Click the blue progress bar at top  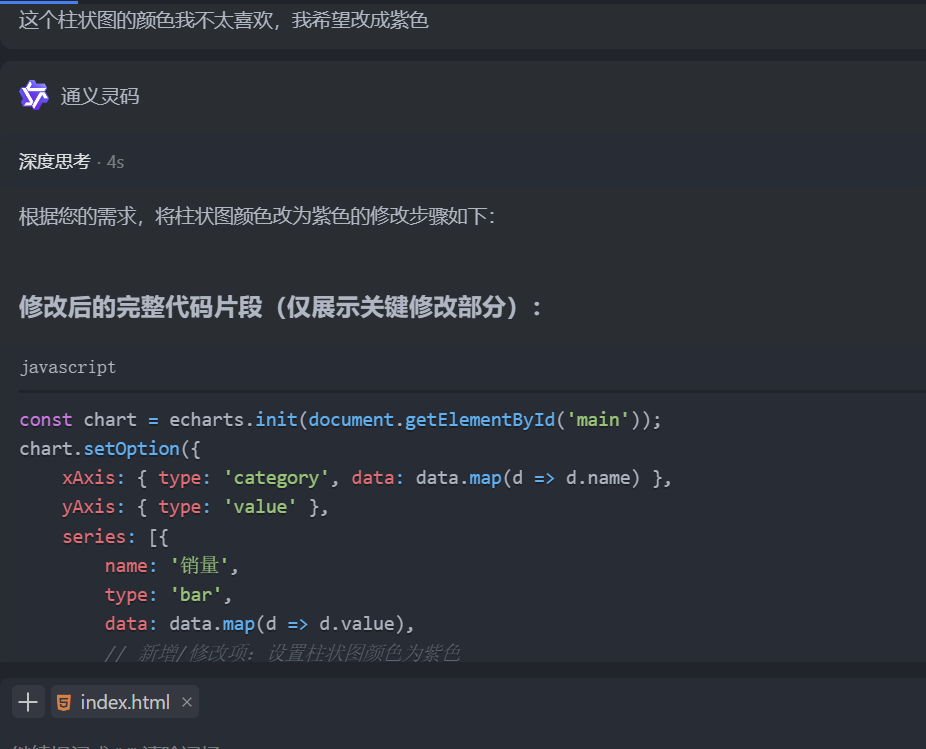(x=39, y=2)
